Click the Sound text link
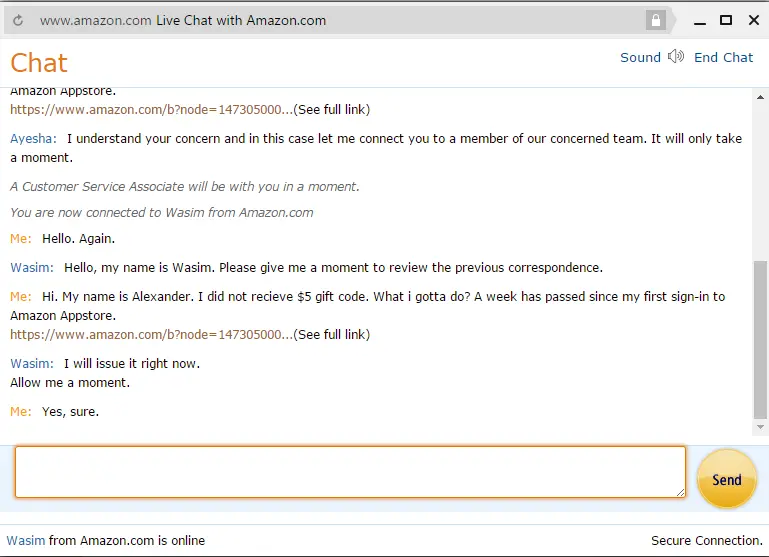 (640, 57)
